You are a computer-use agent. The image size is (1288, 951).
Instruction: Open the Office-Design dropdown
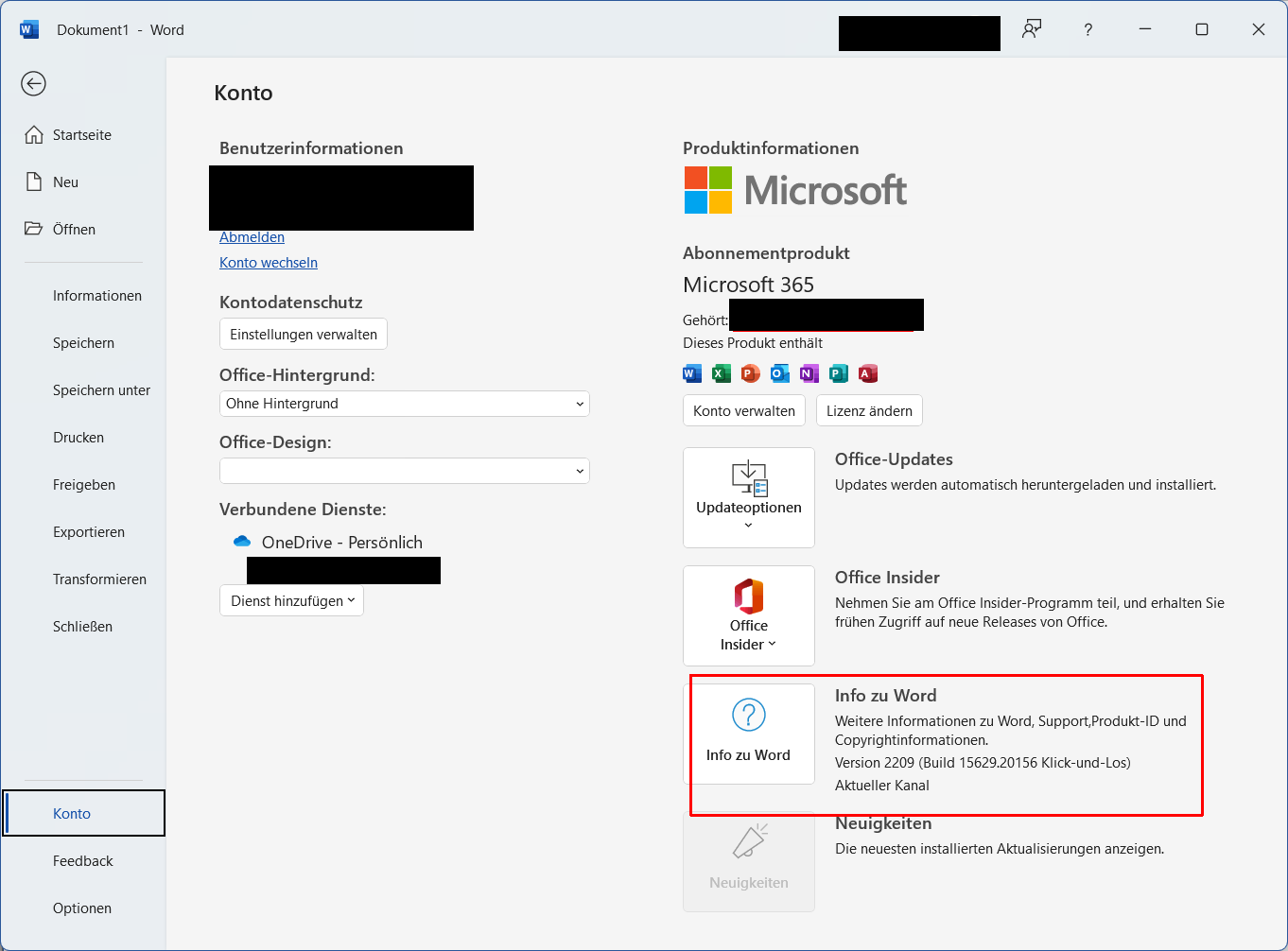[x=405, y=471]
